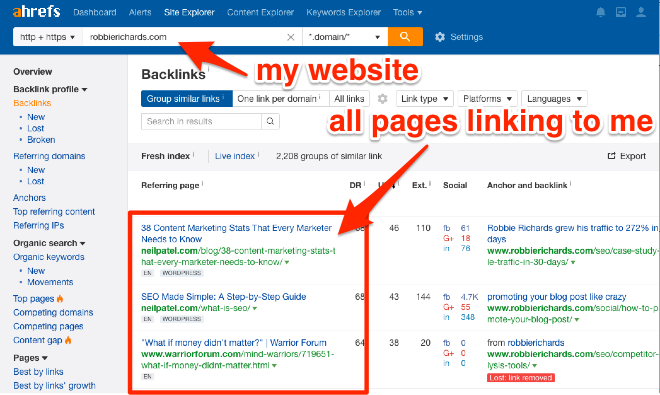Open notifications bell icon

601,12
